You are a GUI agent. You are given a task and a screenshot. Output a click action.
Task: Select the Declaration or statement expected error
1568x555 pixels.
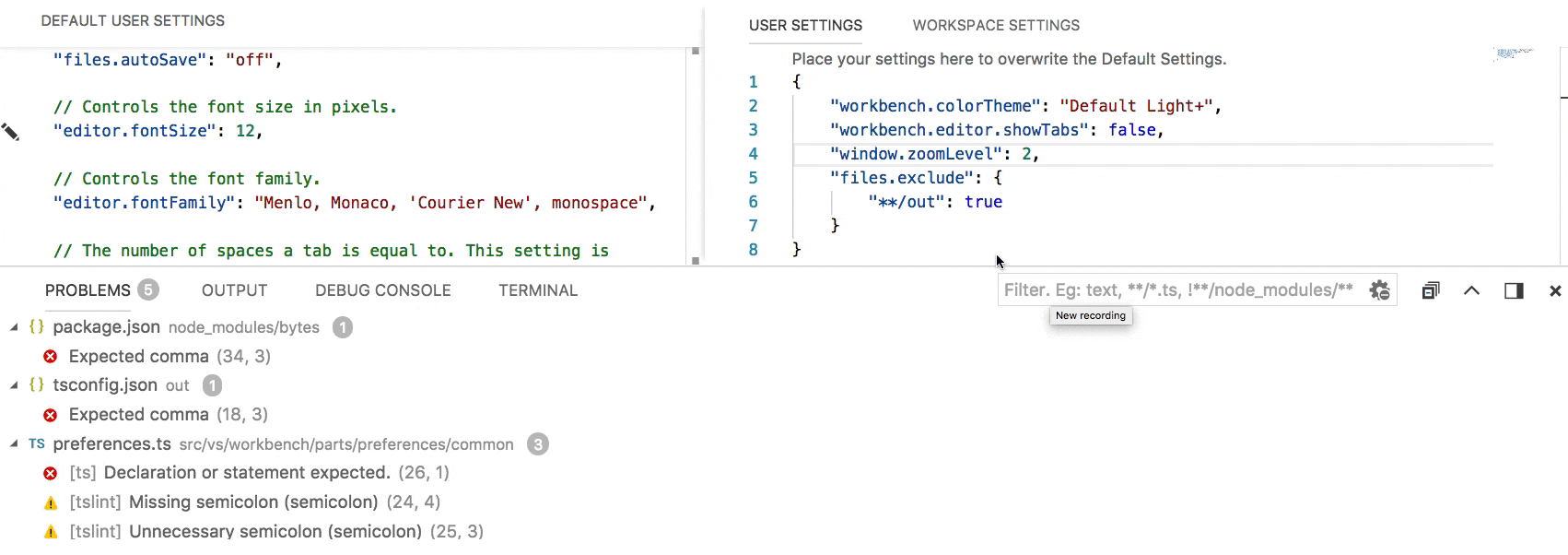tap(247, 473)
